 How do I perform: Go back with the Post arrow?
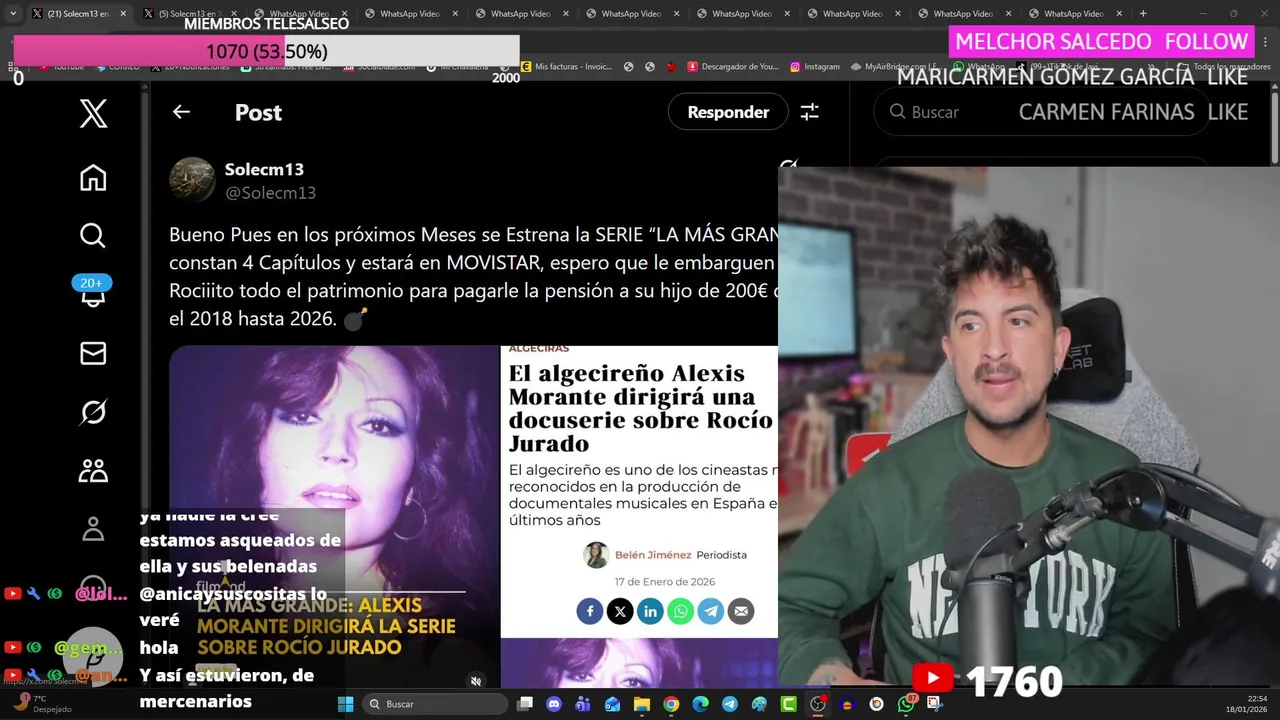(x=181, y=112)
